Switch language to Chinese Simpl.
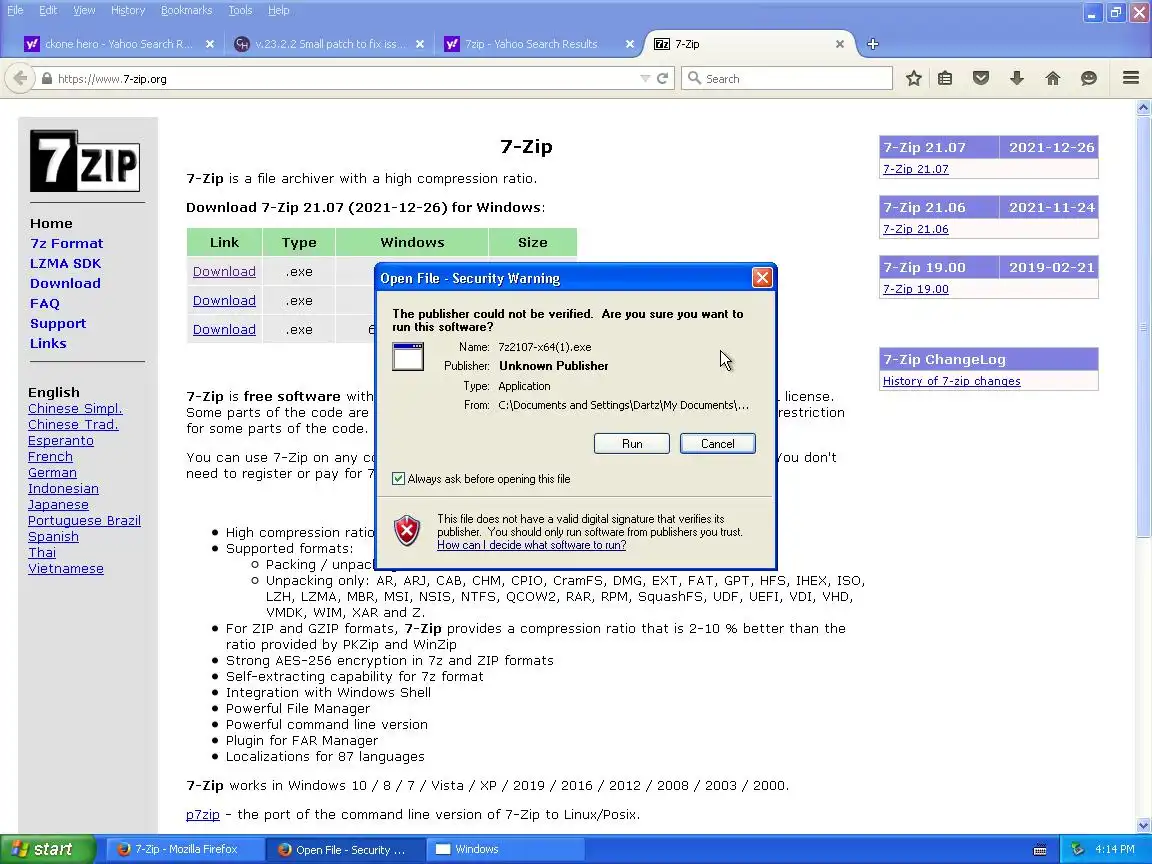 (x=75, y=408)
